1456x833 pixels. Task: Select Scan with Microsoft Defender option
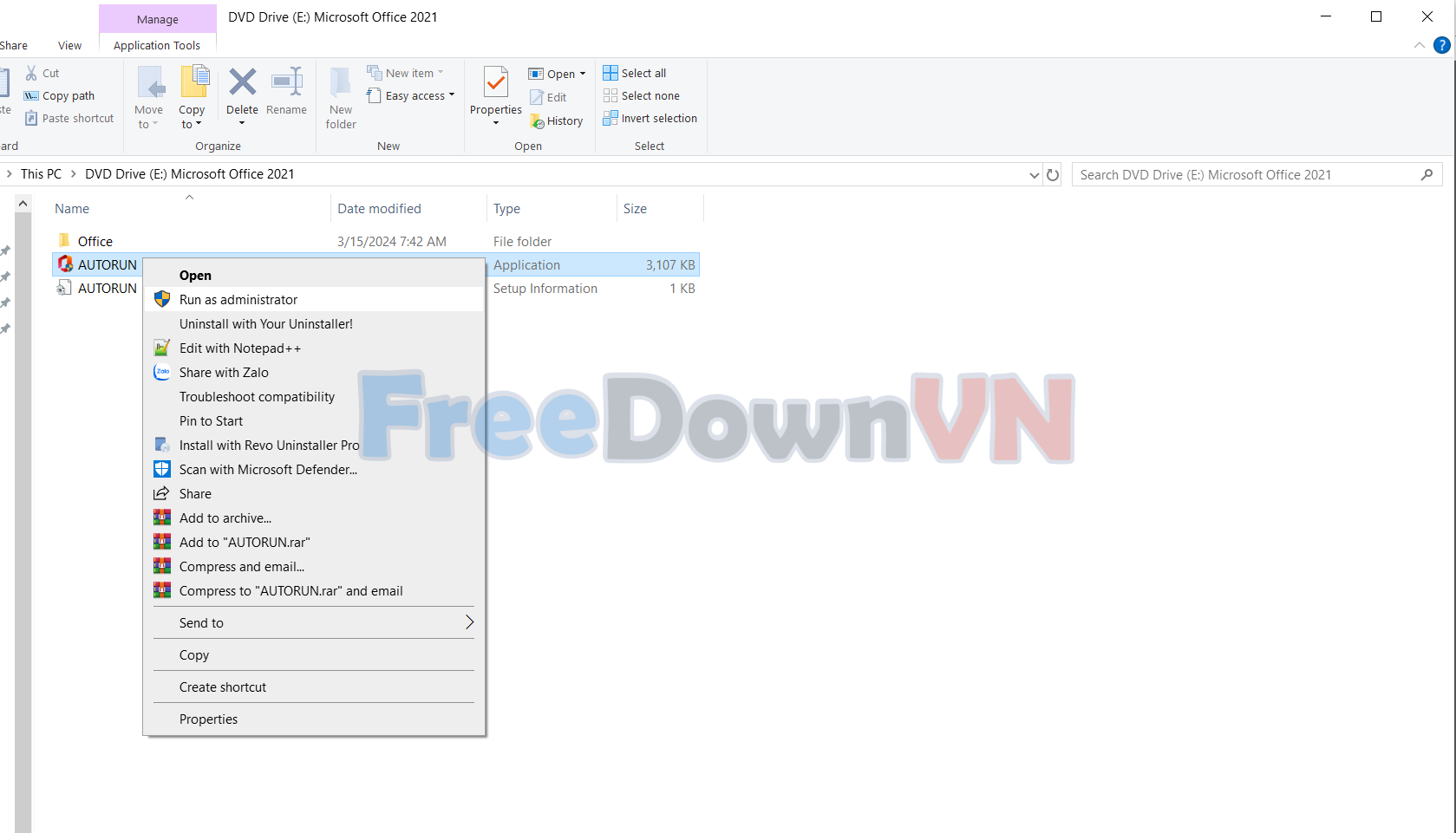[268, 470]
